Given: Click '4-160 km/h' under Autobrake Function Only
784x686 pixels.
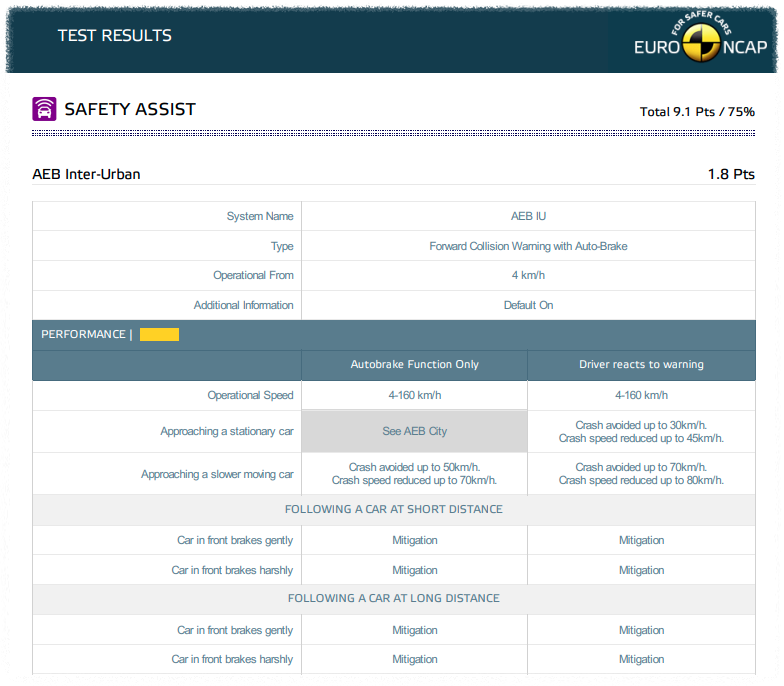Looking at the screenshot, I should pos(414,395).
